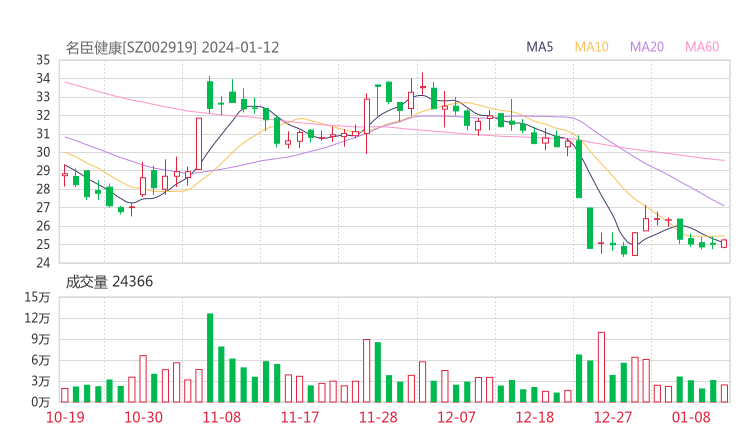Select the 10-19 date on the x-axis

pos(65,416)
